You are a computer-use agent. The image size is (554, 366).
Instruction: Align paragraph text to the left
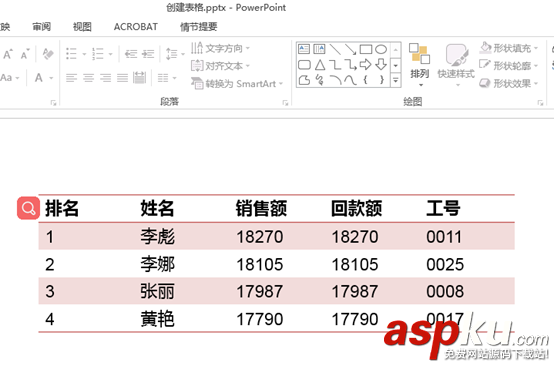(71, 78)
